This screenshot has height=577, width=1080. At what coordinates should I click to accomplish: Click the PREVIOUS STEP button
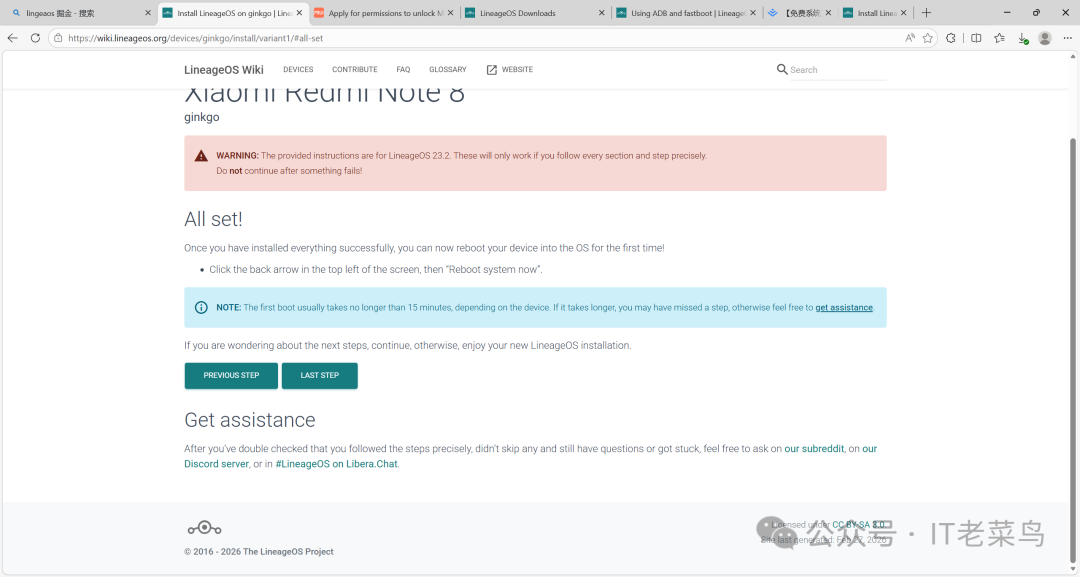[231, 375]
